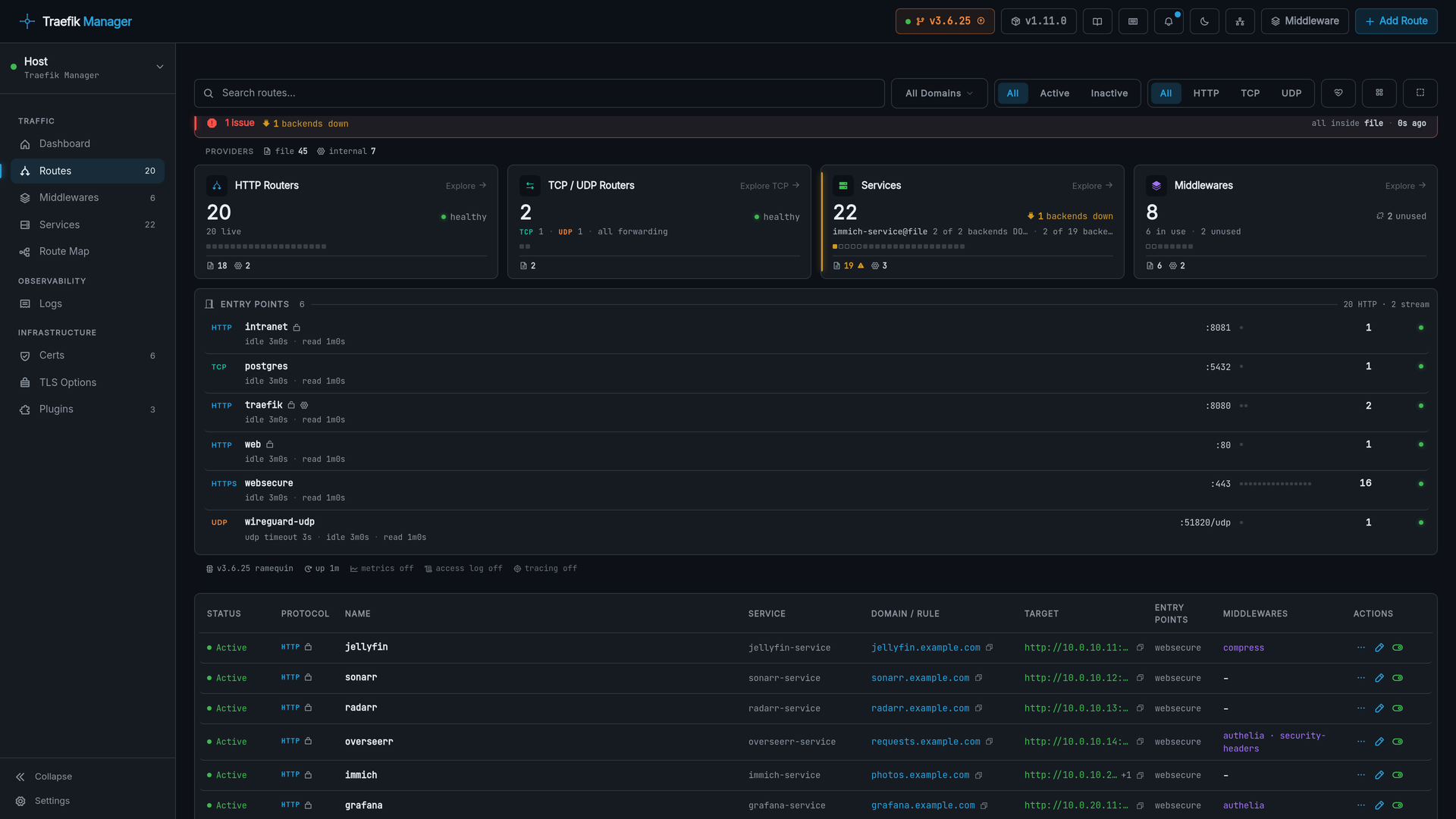Image resolution: width=1456 pixels, height=819 pixels.
Task: Open the notifications bell
Action: tap(1169, 21)
